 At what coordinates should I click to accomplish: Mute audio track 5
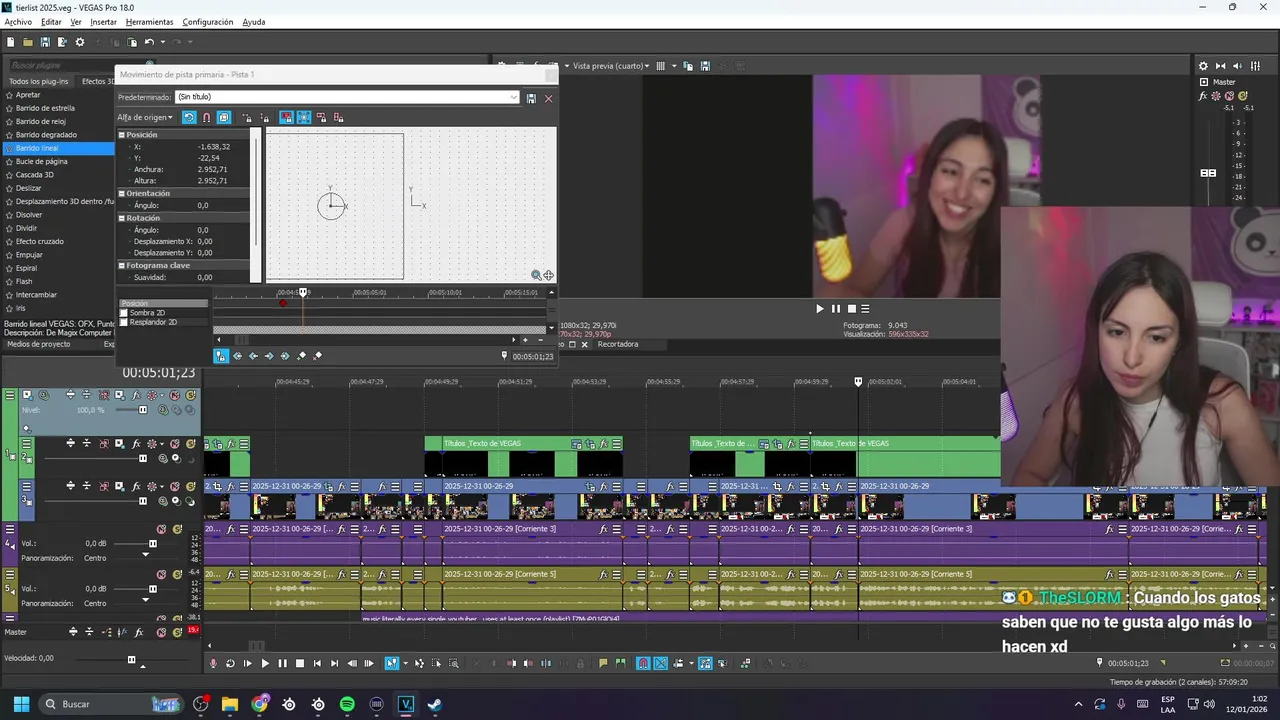(x=161, y=575)
